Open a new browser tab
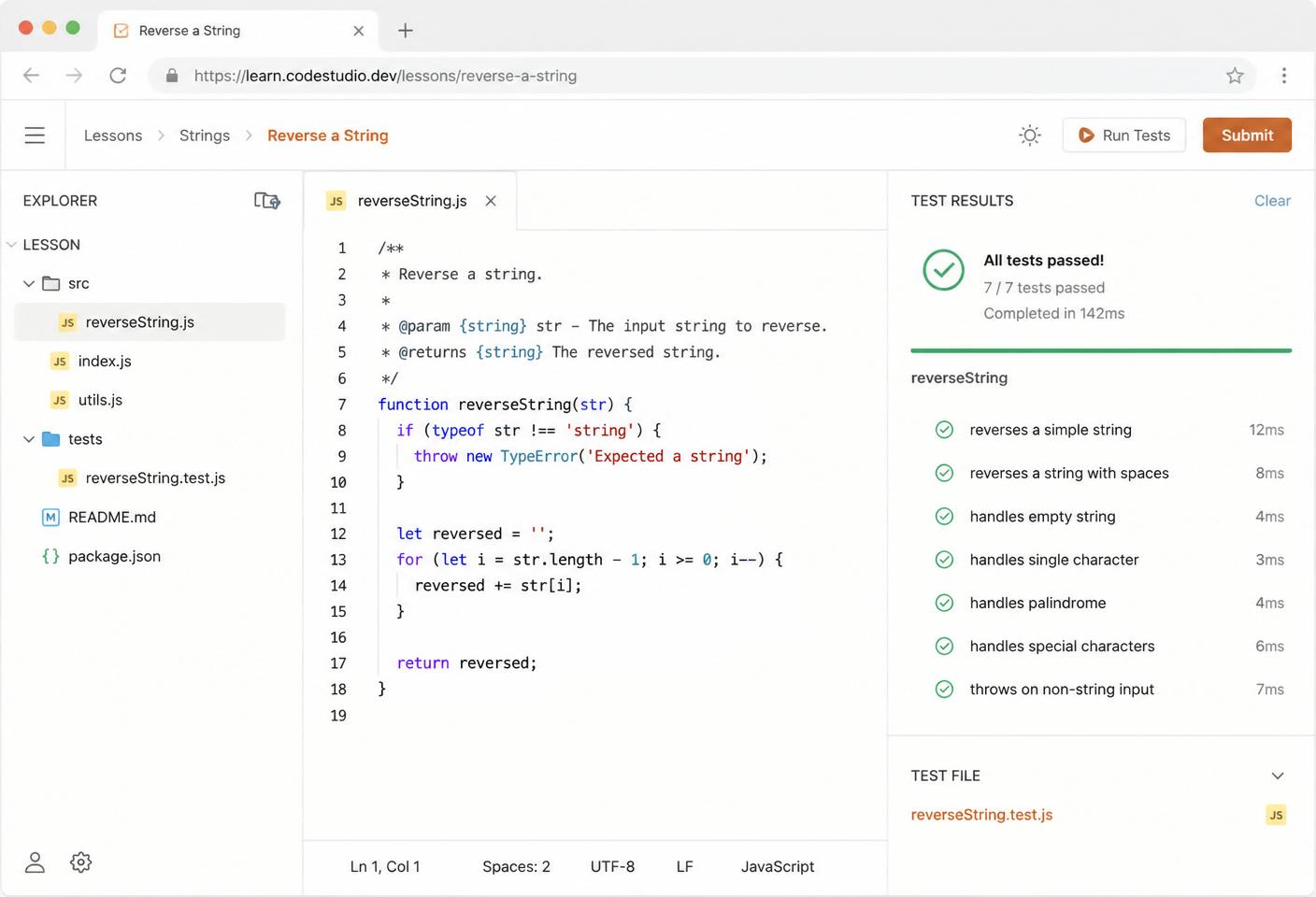This screenshot has width=1316, height=897. [405, 31]
